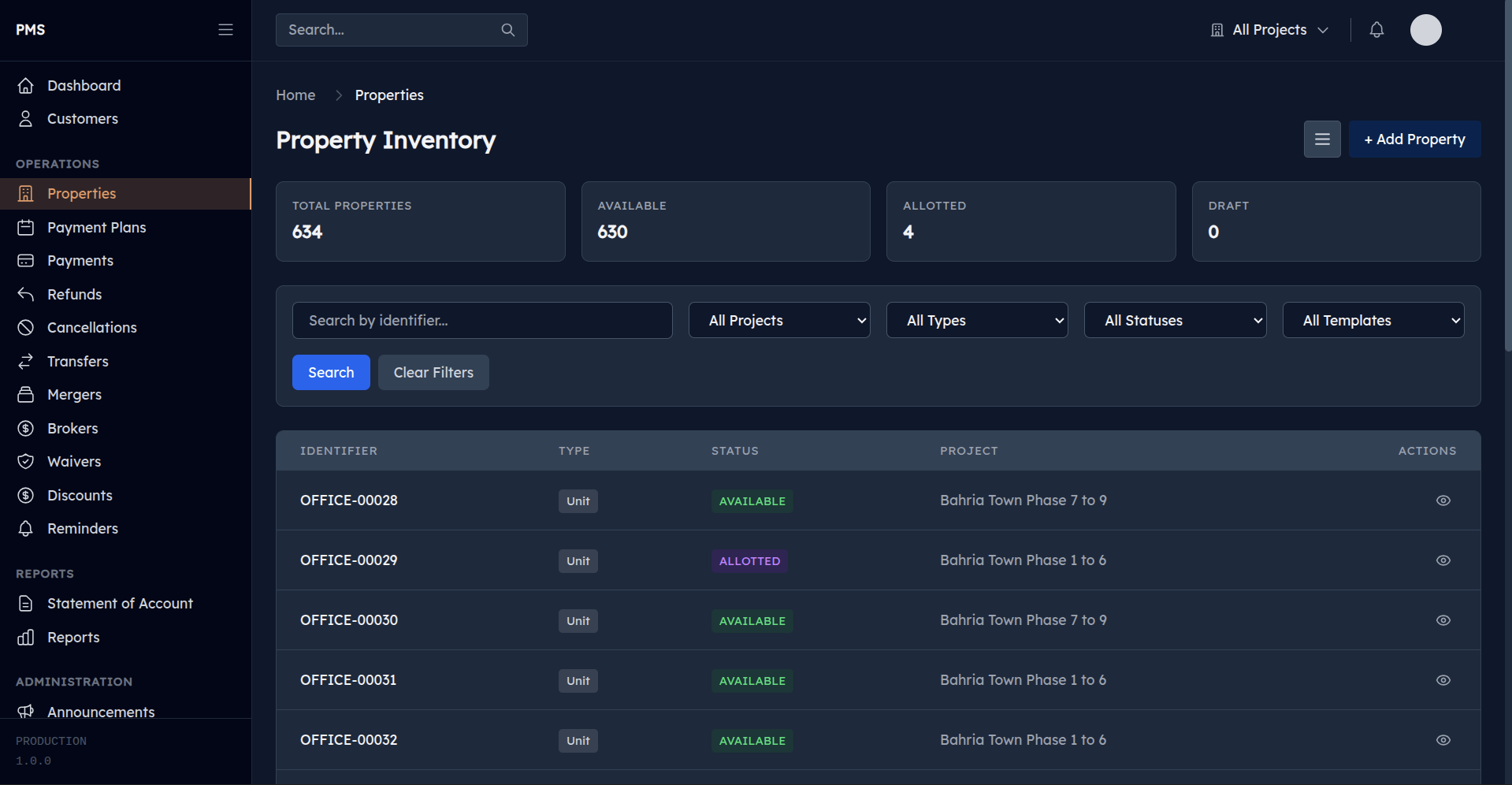This screenshot has width=1512, height=785.
Task: Open the Waivers shield icon
Action: (26, 461)
